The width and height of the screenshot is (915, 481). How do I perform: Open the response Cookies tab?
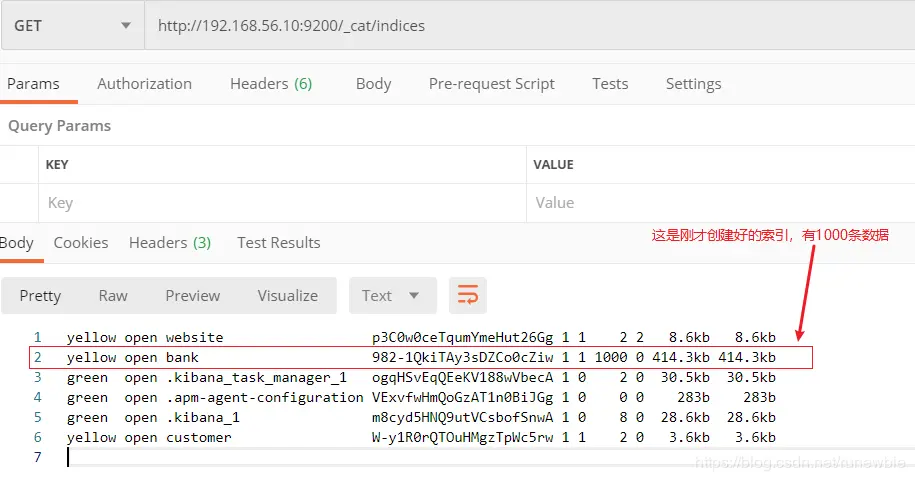(81, 243)
